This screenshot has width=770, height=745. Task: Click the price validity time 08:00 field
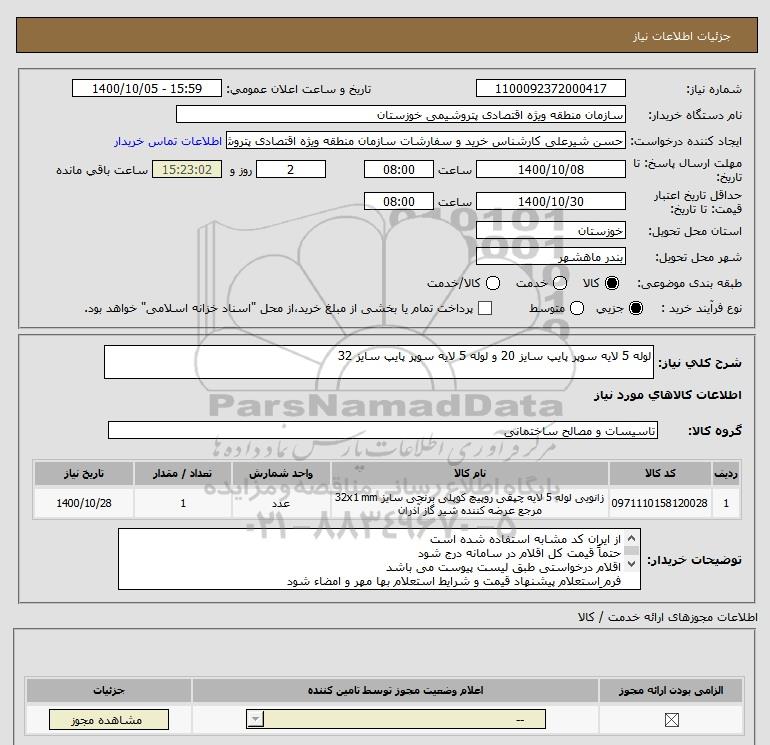point(399,201)
